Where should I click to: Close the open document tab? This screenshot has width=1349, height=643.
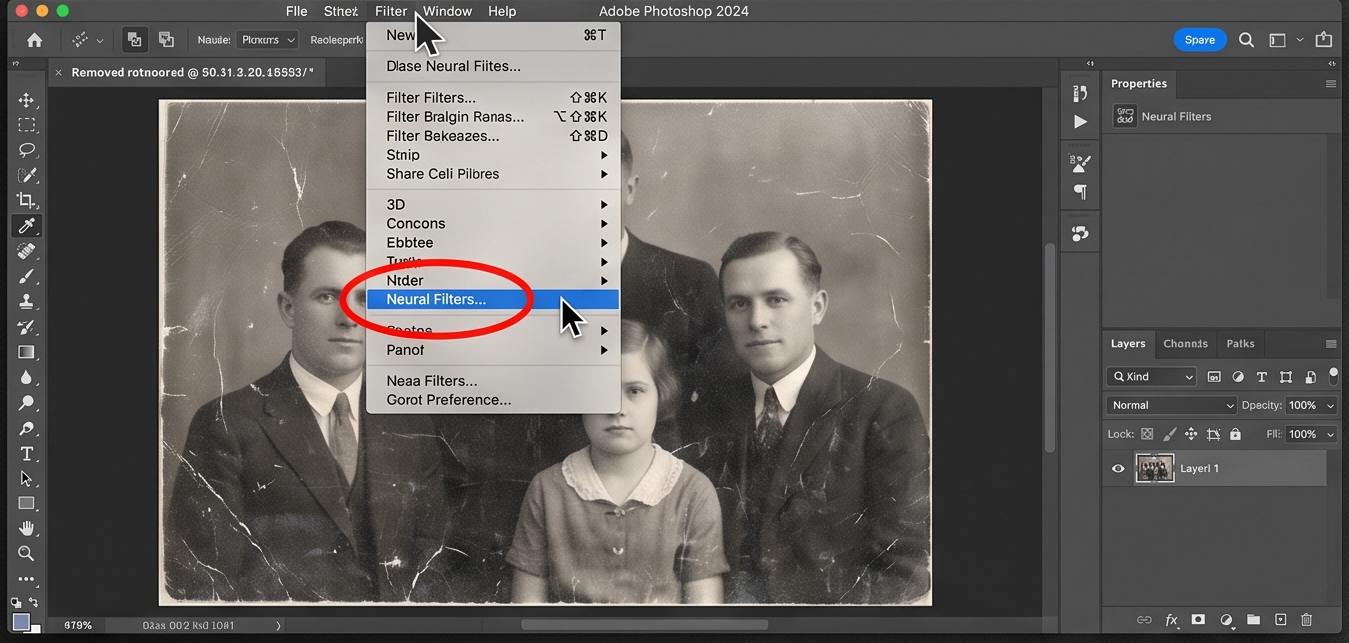point(58,73)
